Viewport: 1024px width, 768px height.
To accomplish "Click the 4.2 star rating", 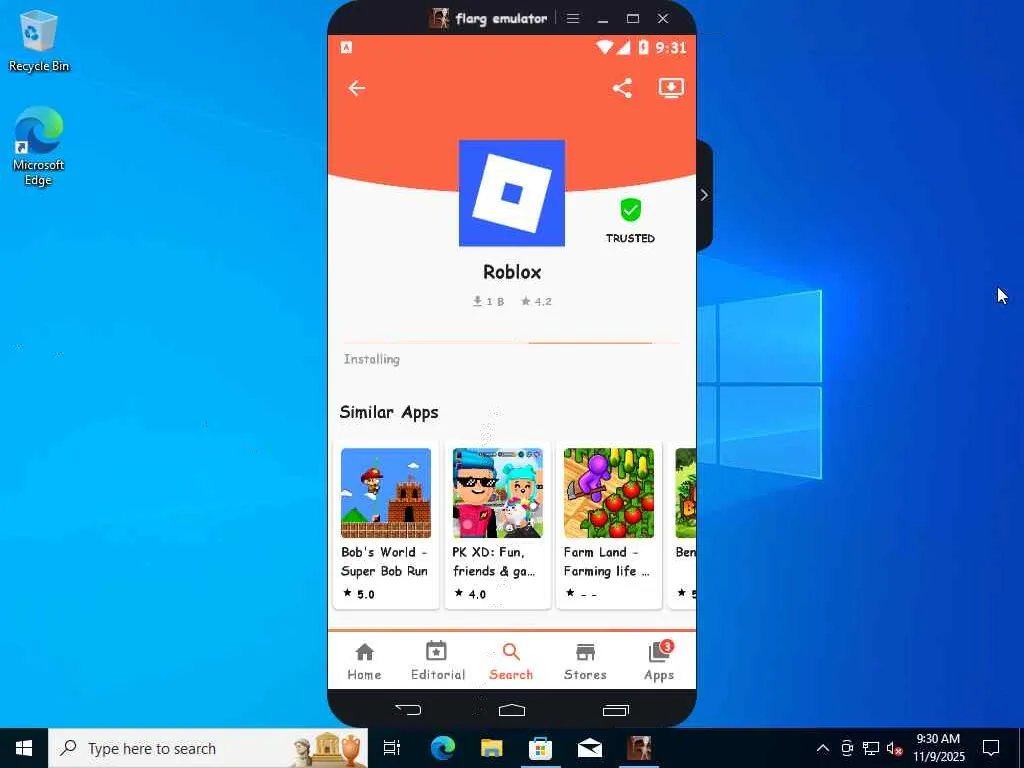I will (x=536, y=301).
